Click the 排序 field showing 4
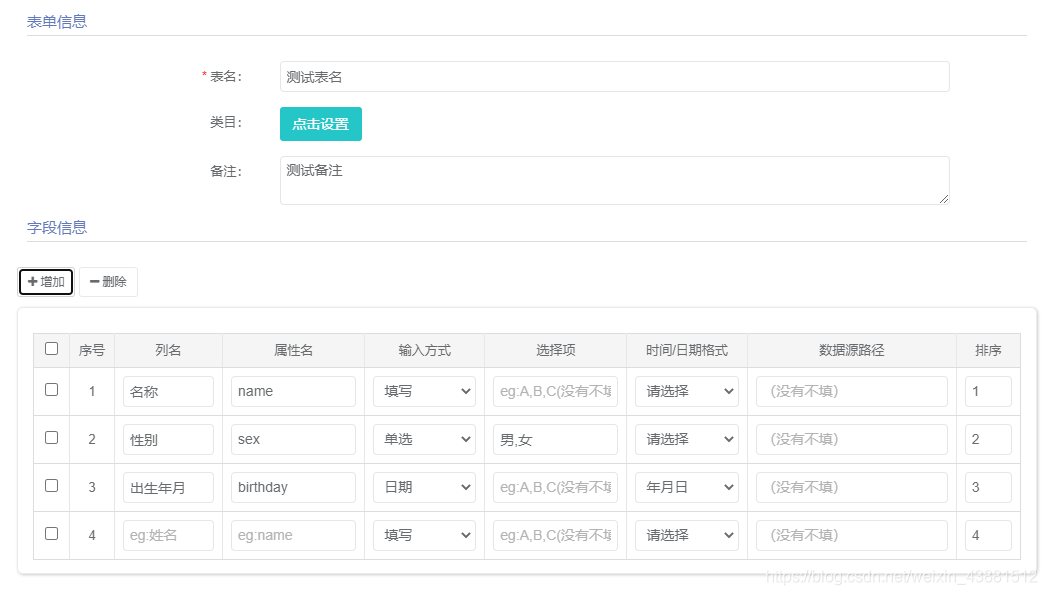1047x595 pixels. point(988,535)
